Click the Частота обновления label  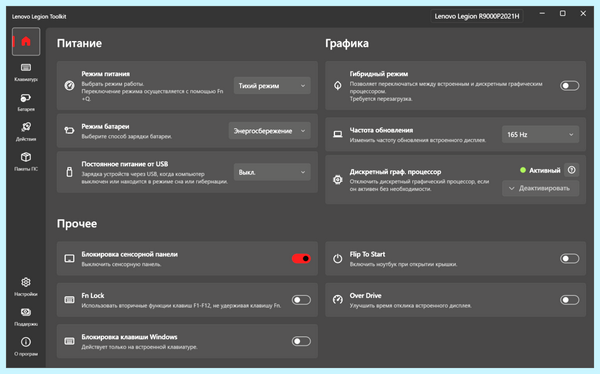coord(381,130)
